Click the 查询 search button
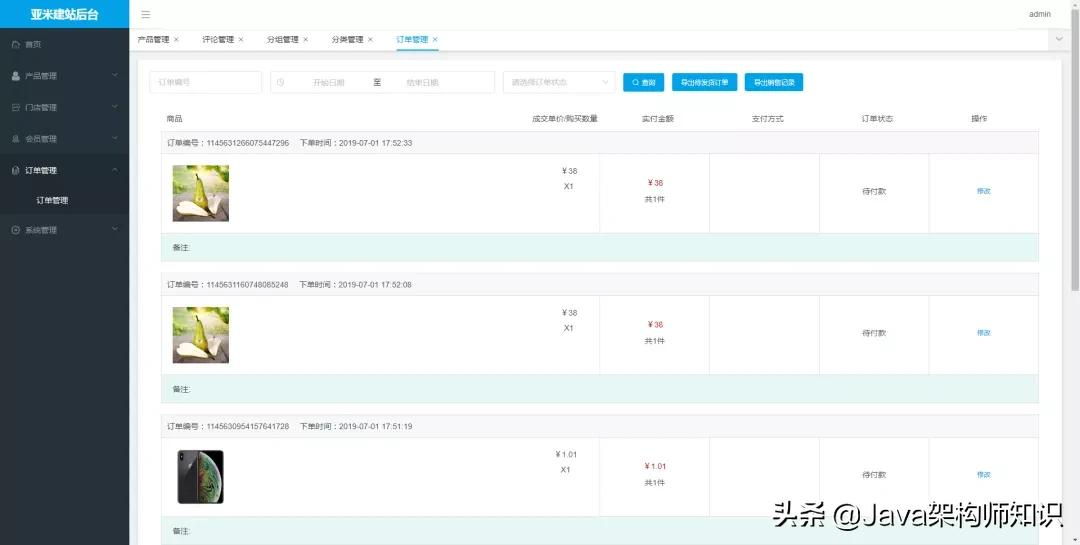The height and width of the screenshot is (545, 1080). 643,82
